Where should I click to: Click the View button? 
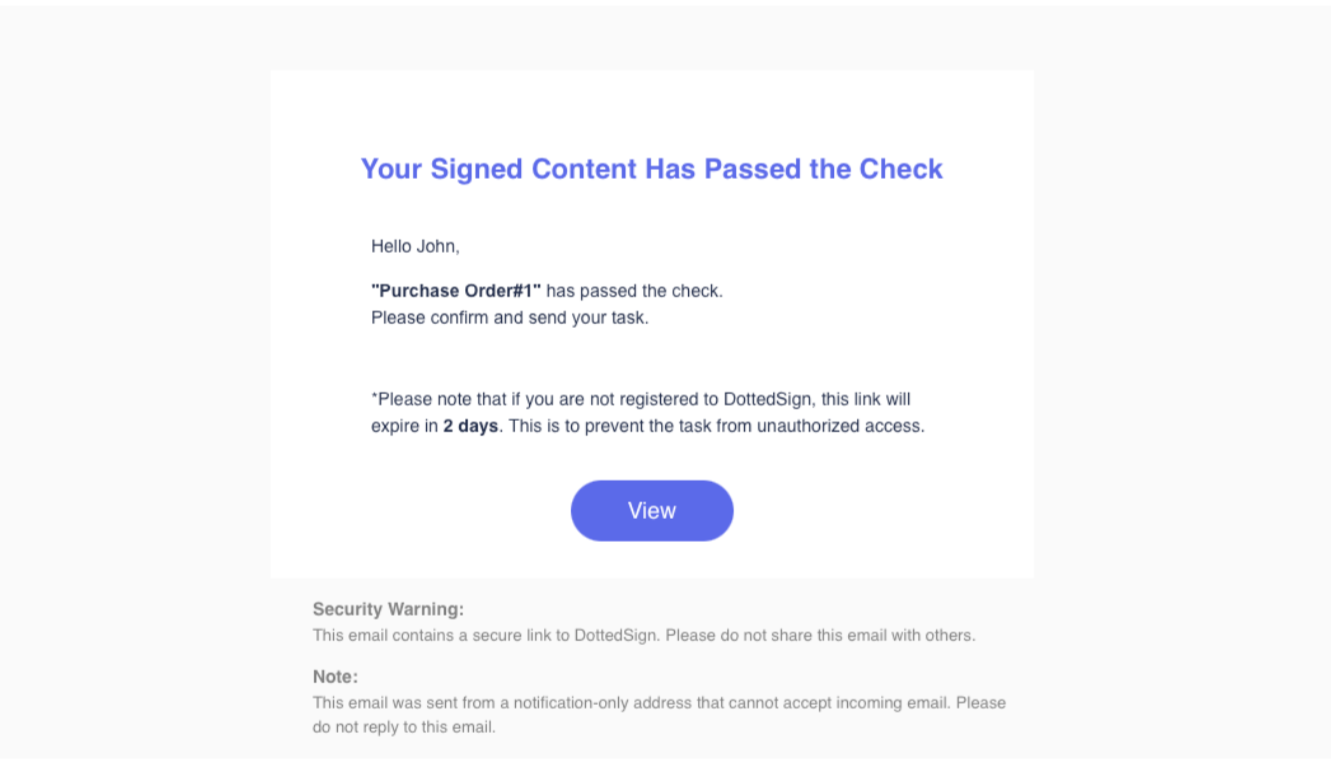click(x=652, y=511)
